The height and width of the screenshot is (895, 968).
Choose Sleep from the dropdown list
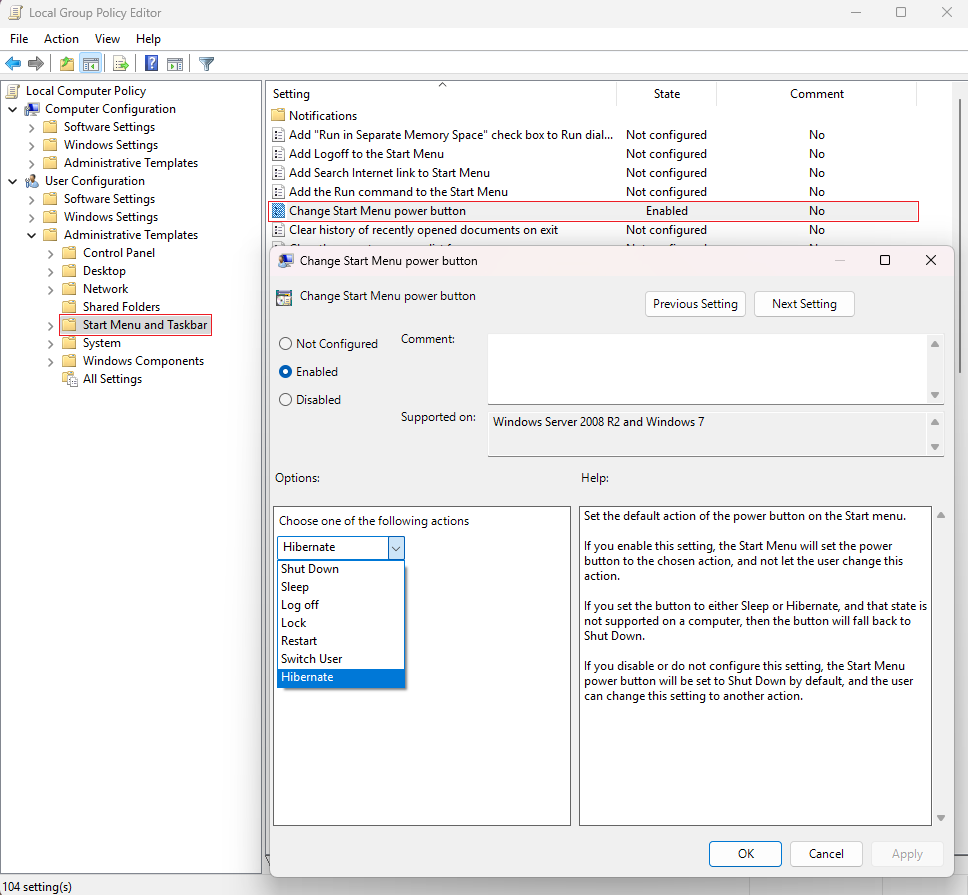pos(341,587)
